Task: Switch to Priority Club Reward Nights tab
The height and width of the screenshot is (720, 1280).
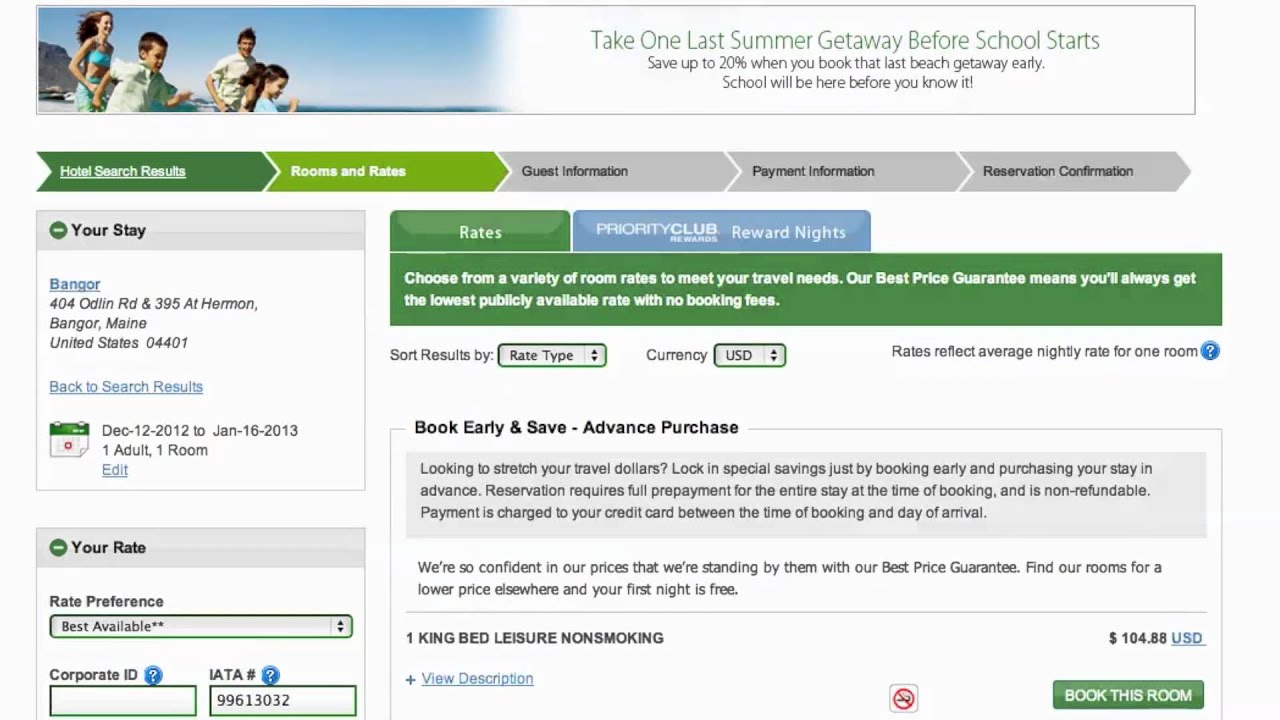Action: 721,232
